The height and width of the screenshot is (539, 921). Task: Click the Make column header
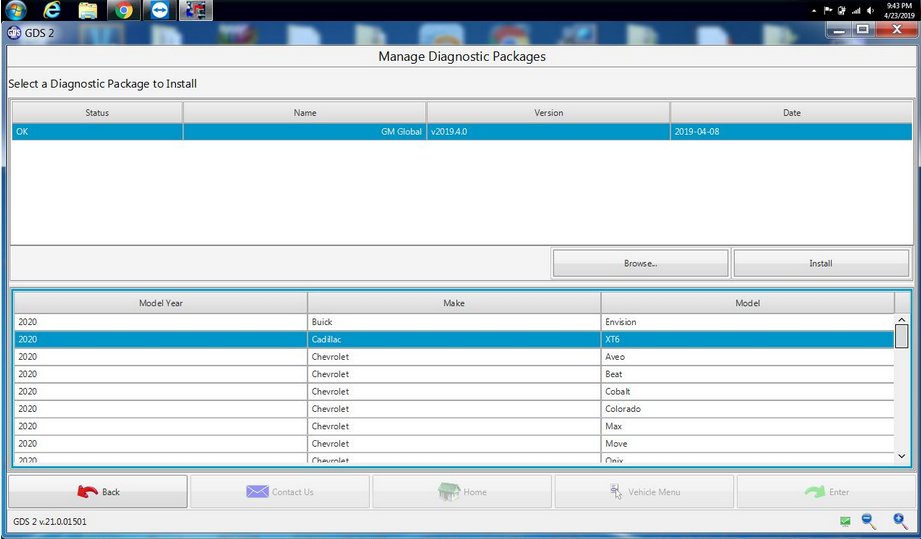pos(454,303)
